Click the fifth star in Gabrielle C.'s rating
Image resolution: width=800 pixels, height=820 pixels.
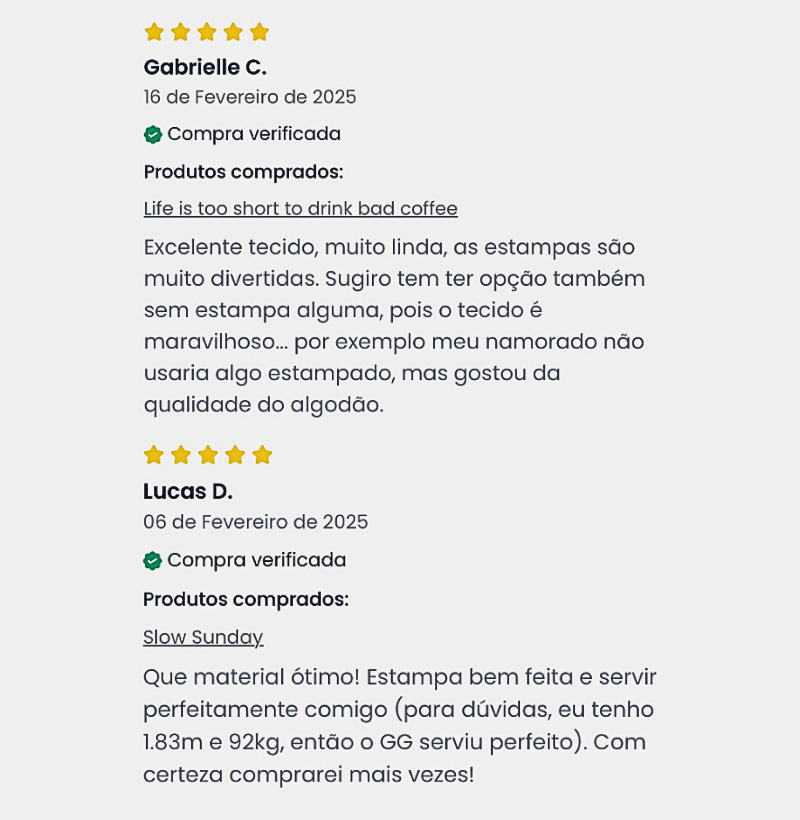260,32
